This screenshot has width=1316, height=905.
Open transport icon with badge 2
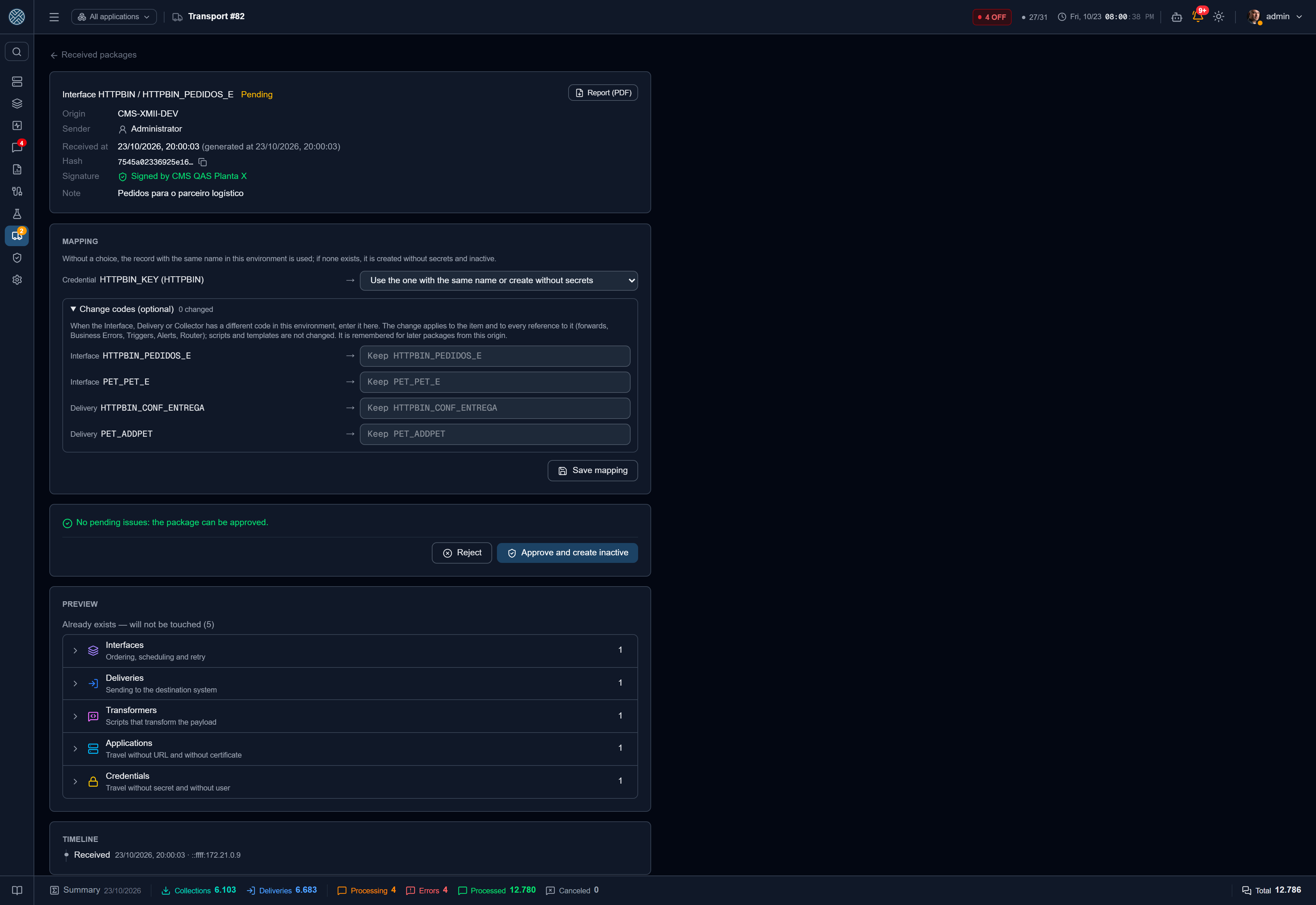17,236
